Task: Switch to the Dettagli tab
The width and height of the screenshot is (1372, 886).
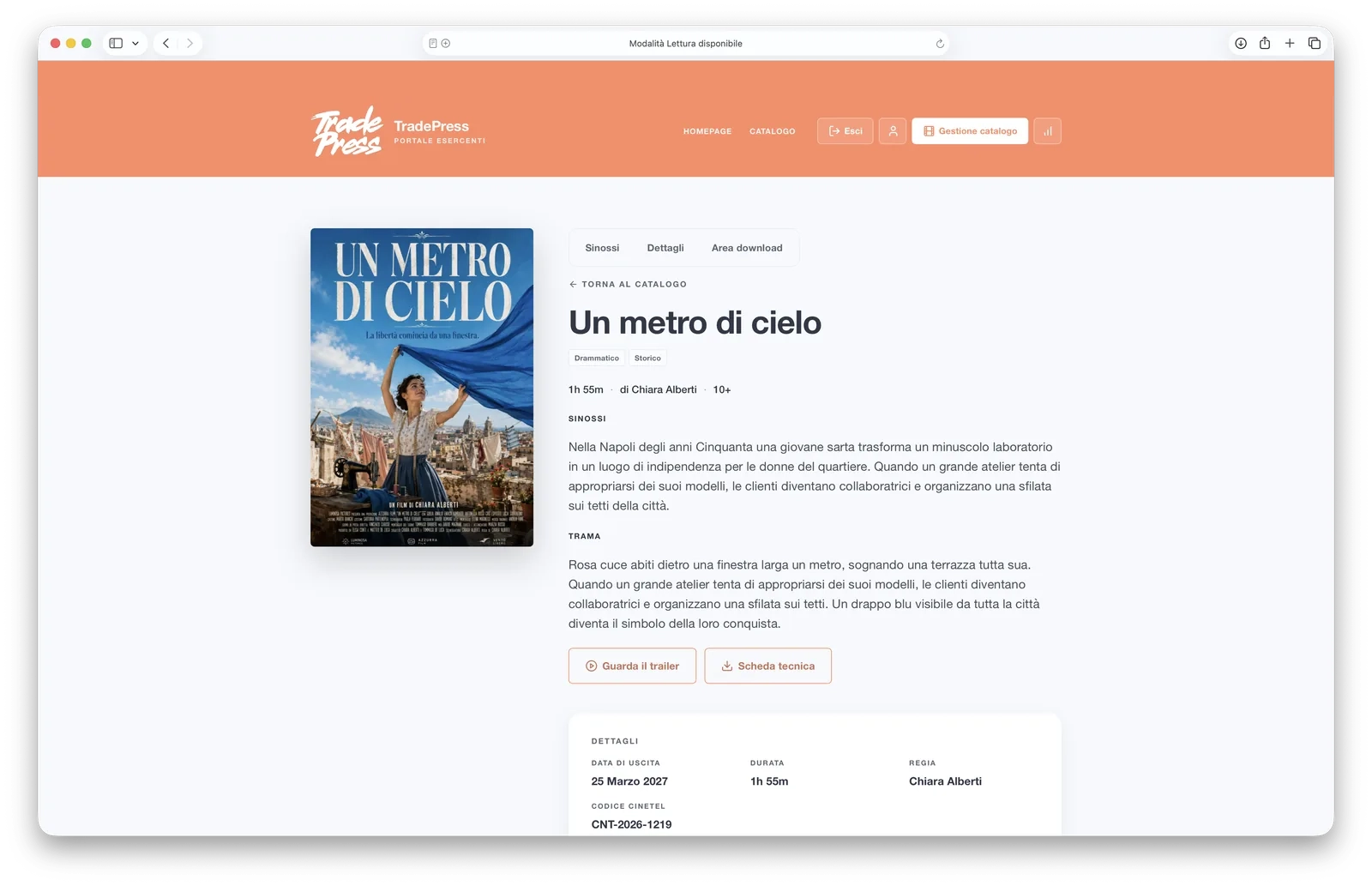Action: 665,248
